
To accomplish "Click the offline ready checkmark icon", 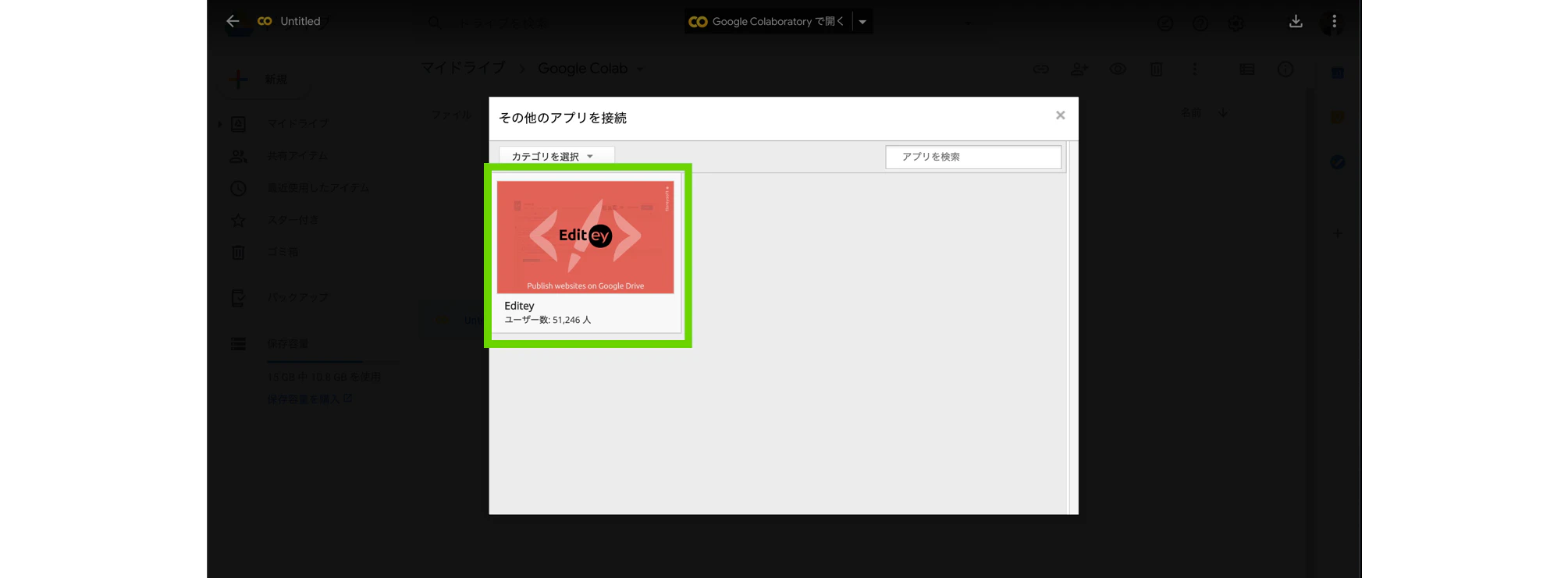I will pyautogui.click(x=1165, y=23).
